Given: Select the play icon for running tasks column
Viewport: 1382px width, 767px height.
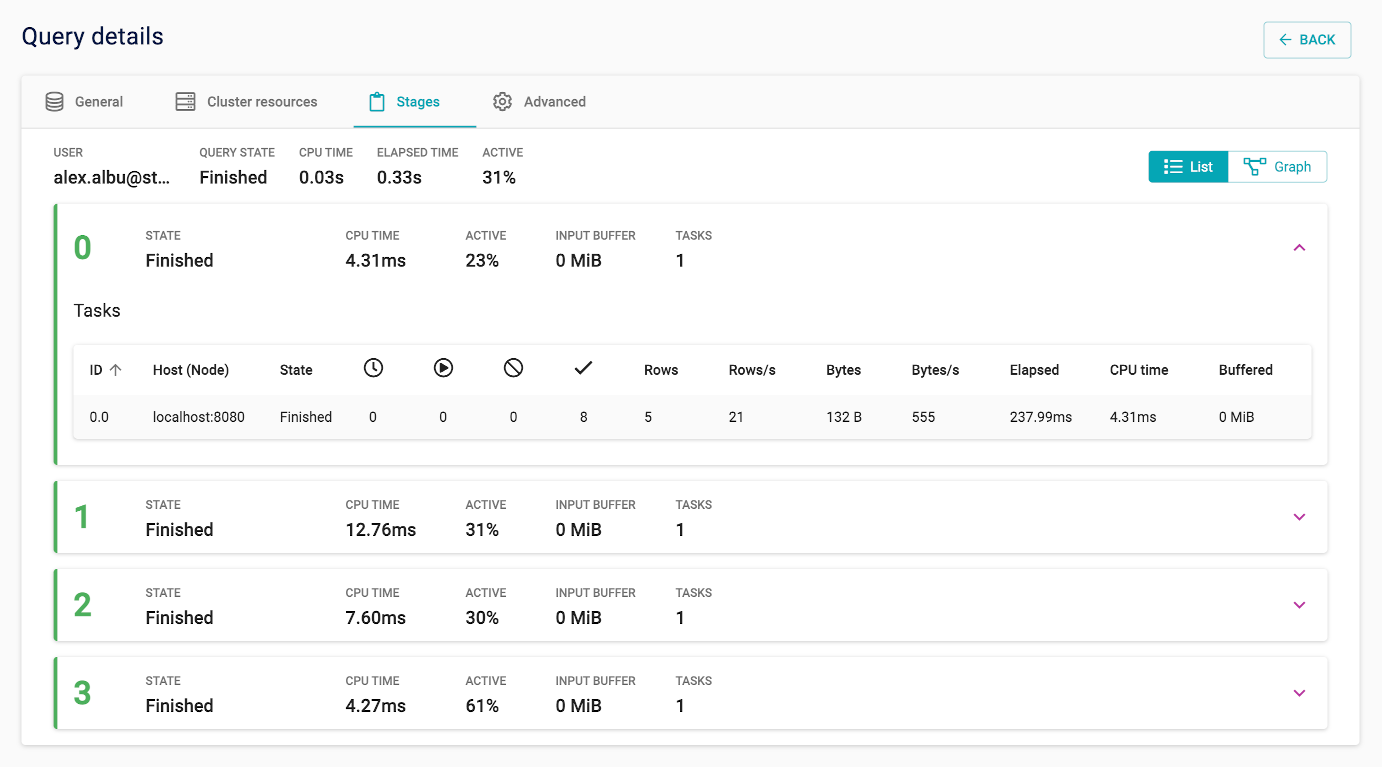Looking at the screenshot, I should (x=443, y=367).
